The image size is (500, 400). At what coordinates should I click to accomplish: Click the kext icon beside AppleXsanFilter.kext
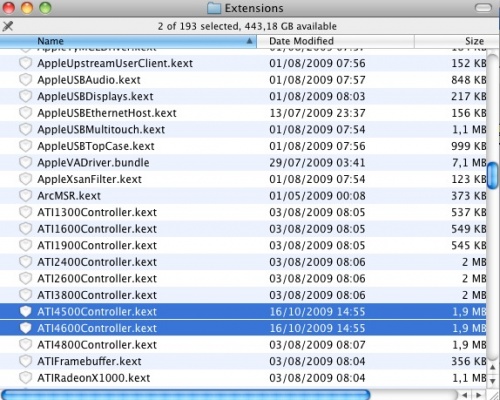[25, 179]
